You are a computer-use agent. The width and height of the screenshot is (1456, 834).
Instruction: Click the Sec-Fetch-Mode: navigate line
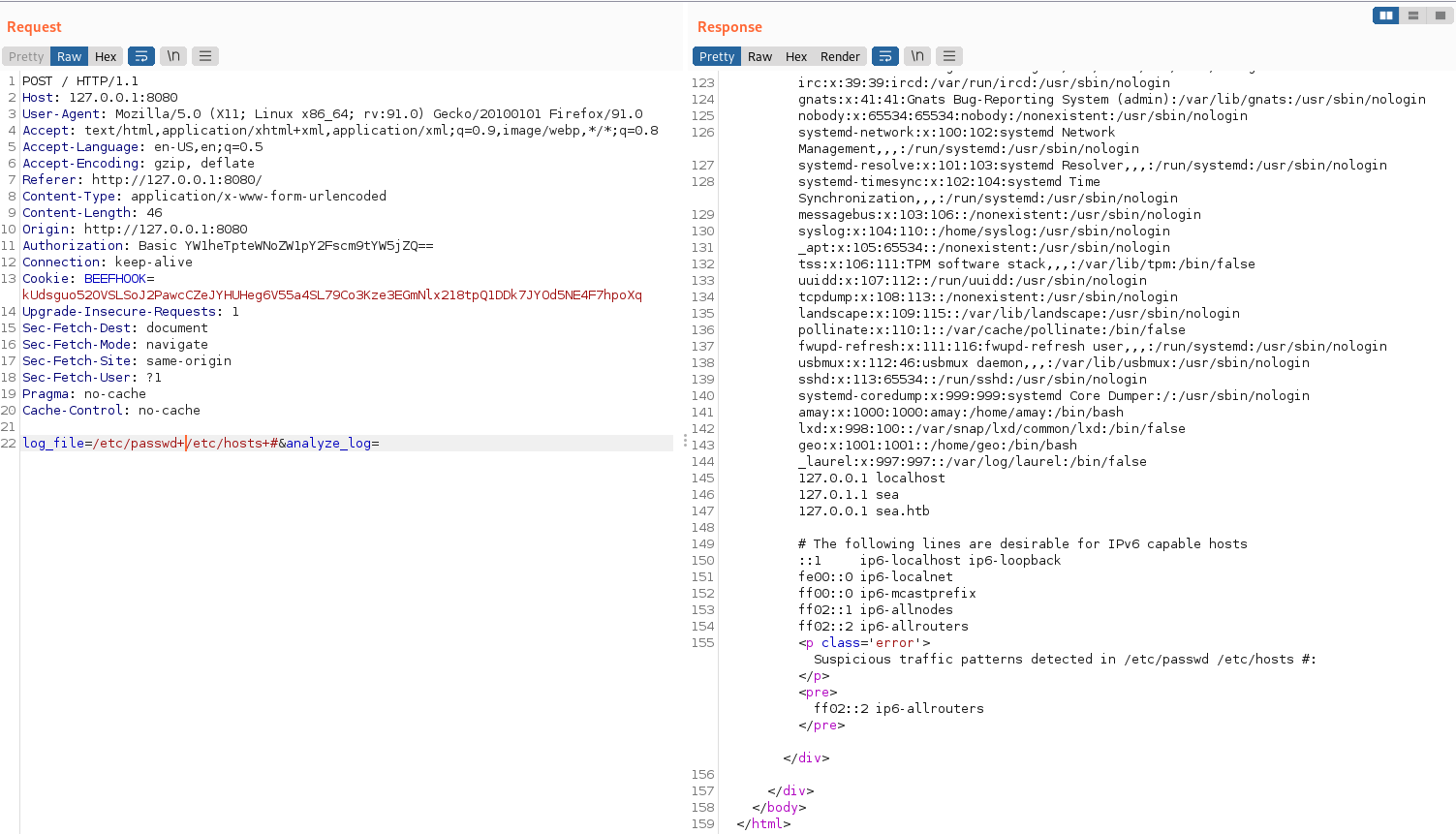tap(115, 345)
